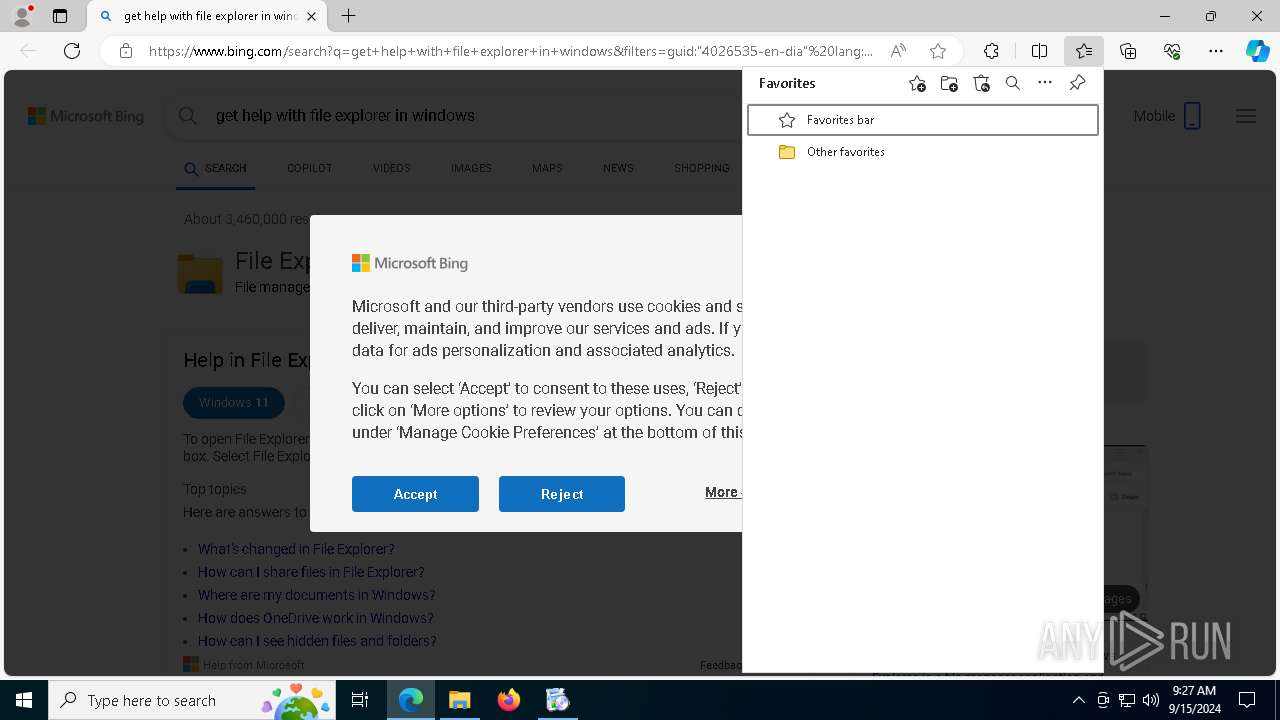1280x720 pixels.
Task: Open the Windows Start menu
Action: point(24,700)
